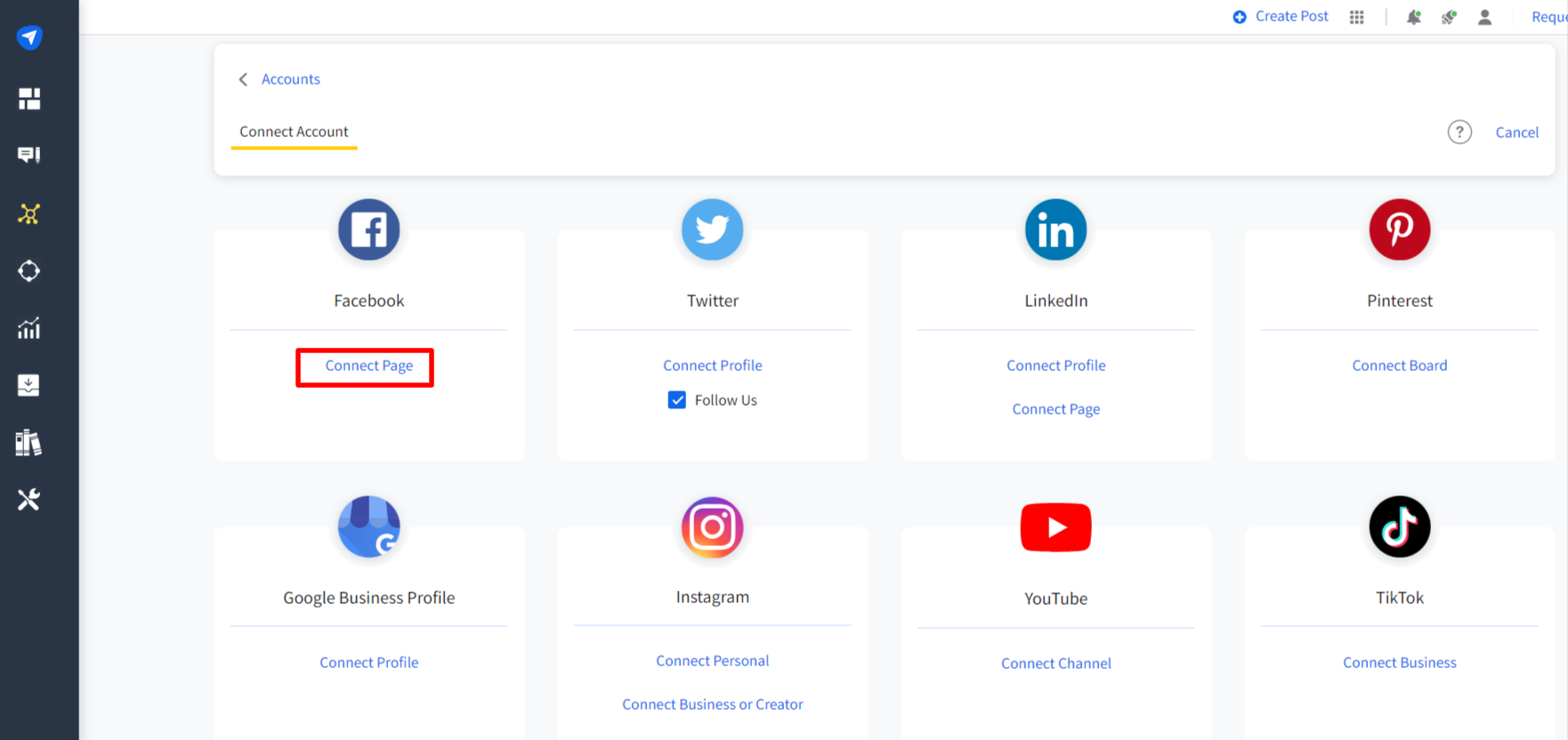The height and width of the screenshot is (740, 1568).
Task: Click the TikTok card title text
Action: 1400,598
